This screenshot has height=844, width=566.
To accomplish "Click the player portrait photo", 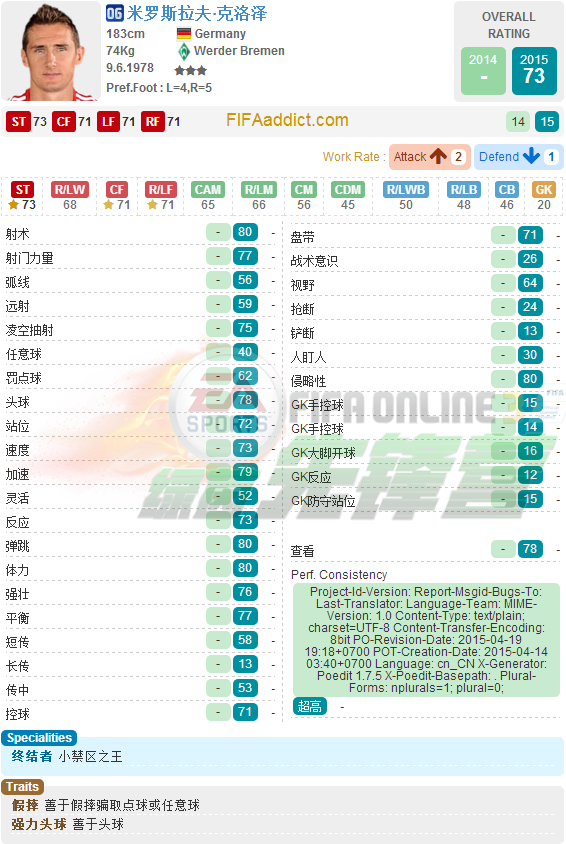I will pyautogui.click(x=51, y=51).
